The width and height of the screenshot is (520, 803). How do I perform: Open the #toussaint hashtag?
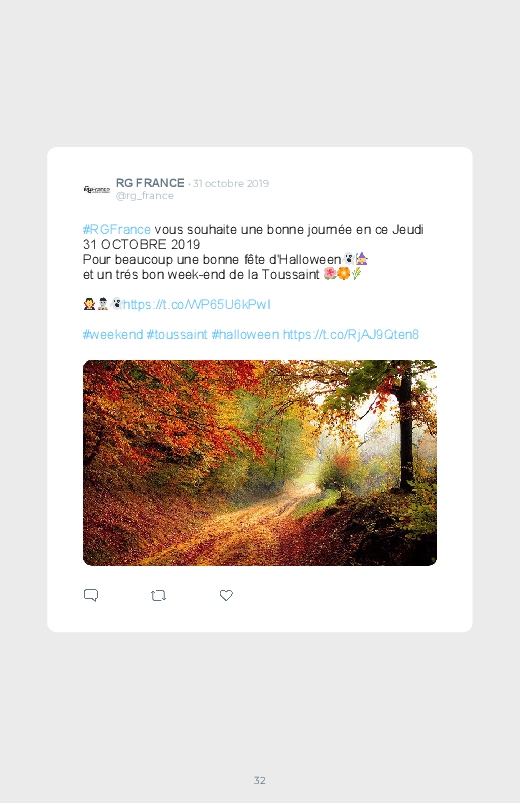[x=177, y=334]
